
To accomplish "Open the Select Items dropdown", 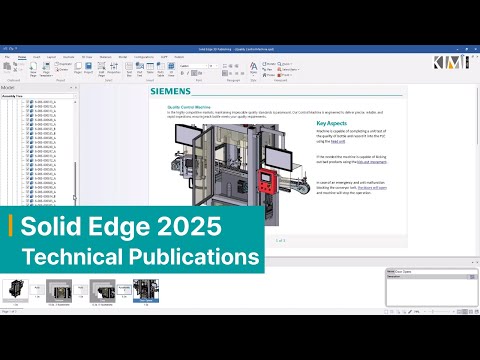I will click(x=288, y=69).
